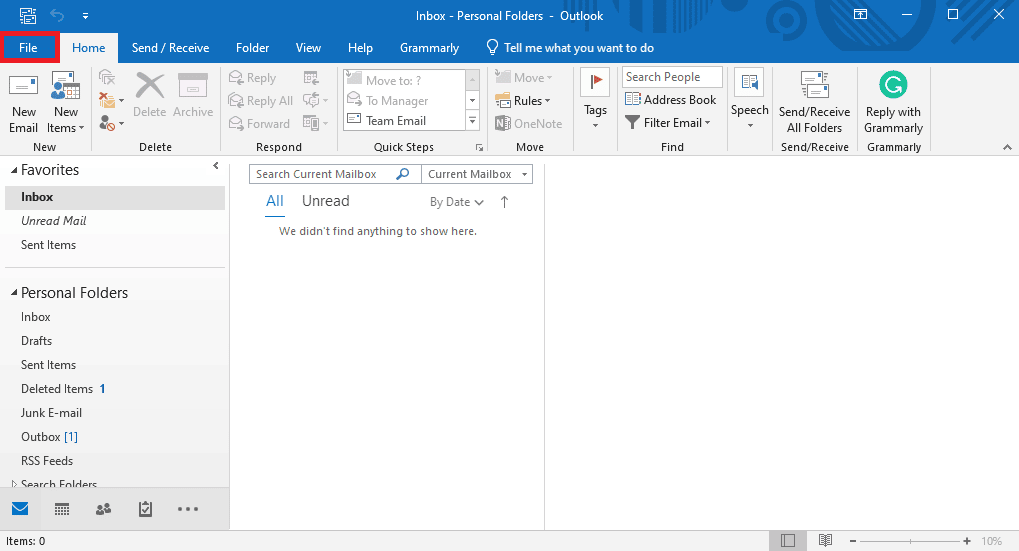The image size is (1019, 551).
Task: Collapse the ribbon with the arrow
Action: pos(1007,147)
